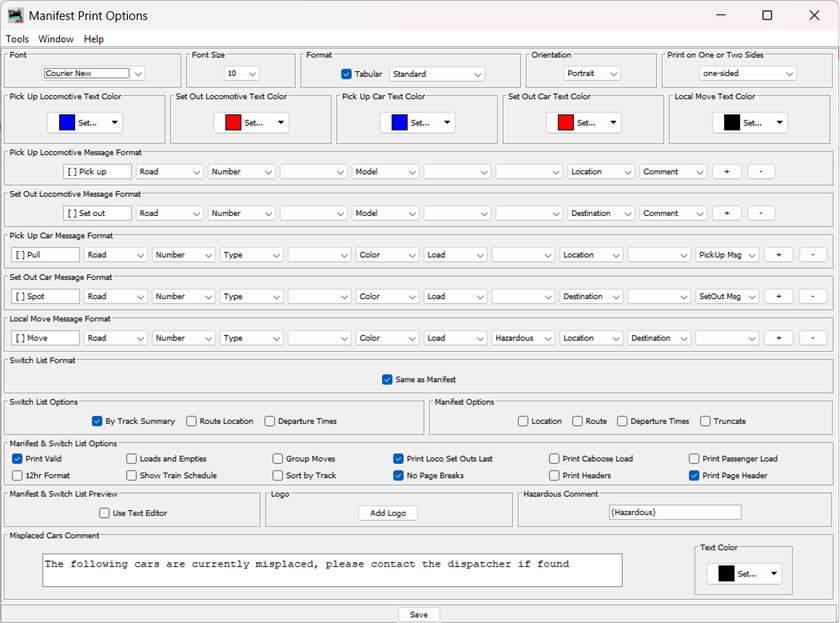Click the plus button in Pick Up Car row
The width and height of the screenshot is (840, 623).
(778, 255)
